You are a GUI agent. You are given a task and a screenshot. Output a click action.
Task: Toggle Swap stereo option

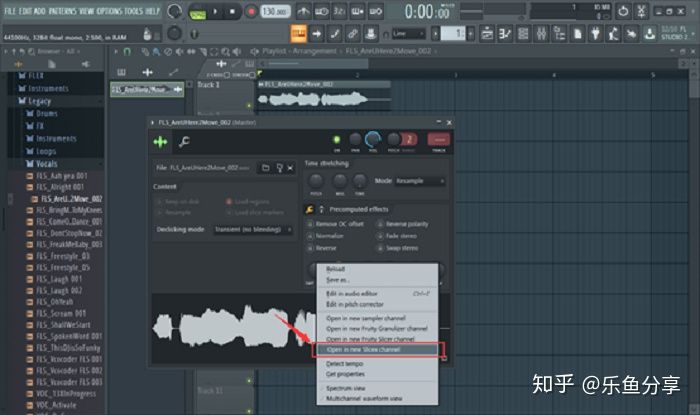point(397,248)
